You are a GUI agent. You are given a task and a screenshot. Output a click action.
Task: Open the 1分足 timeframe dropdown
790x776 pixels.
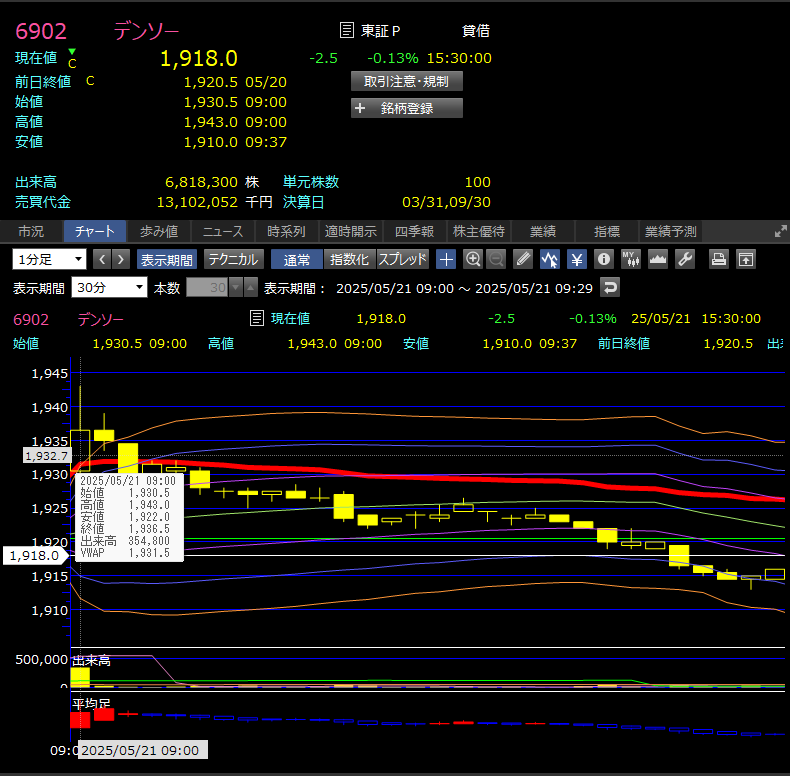[x=49, y=260]
